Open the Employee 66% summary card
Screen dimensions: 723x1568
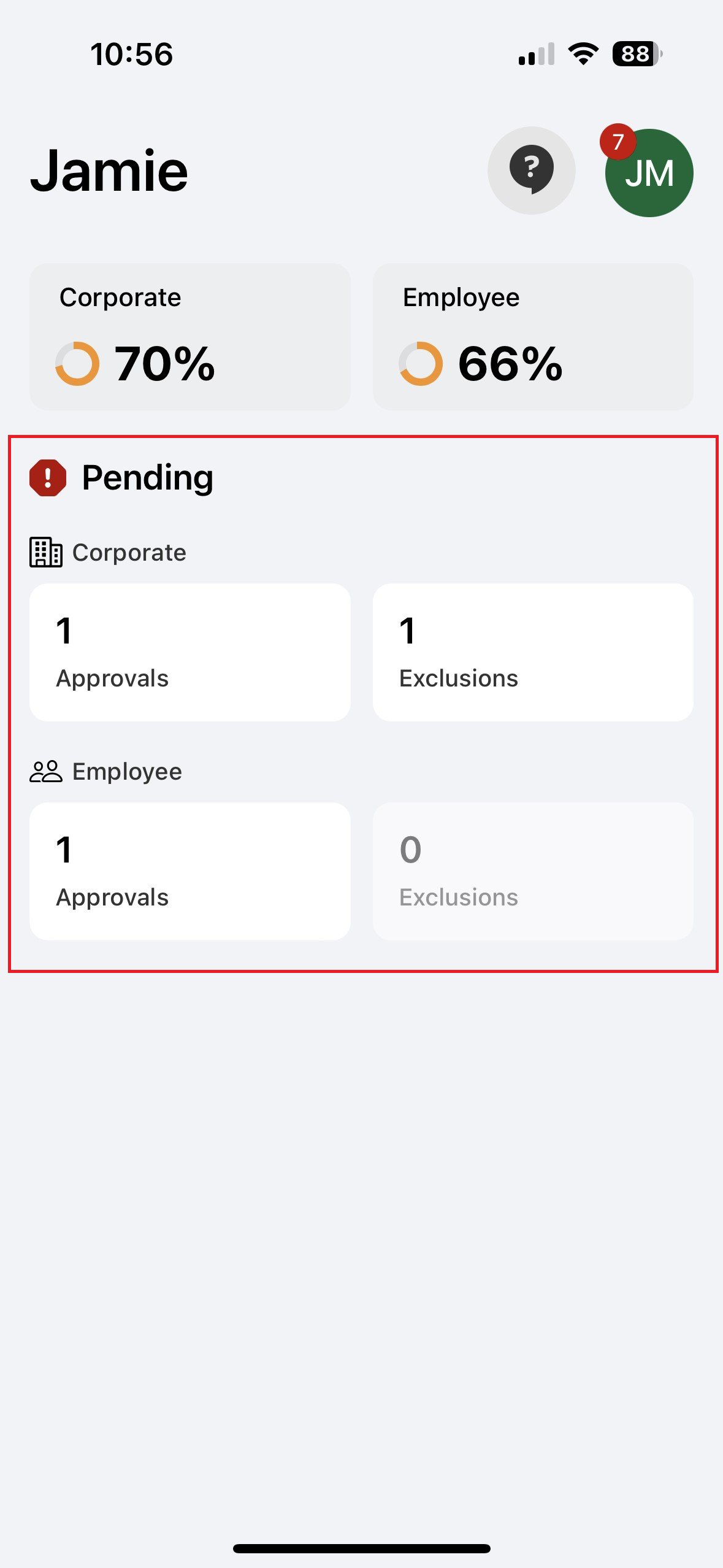pos(533,337)
